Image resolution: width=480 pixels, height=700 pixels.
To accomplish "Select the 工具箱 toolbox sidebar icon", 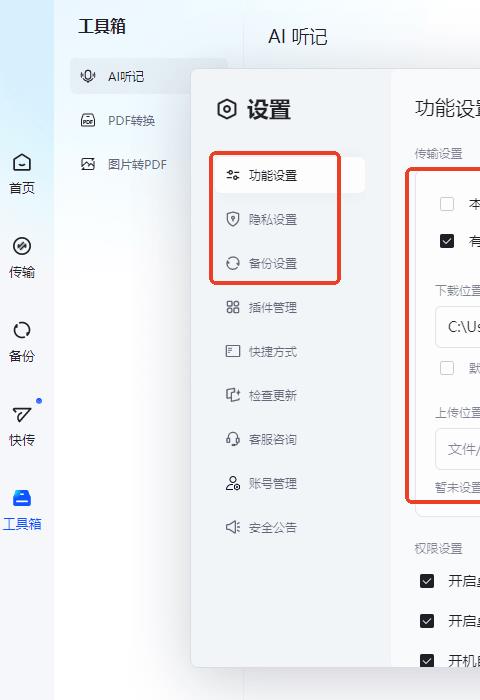I will [x=22, y=498].
